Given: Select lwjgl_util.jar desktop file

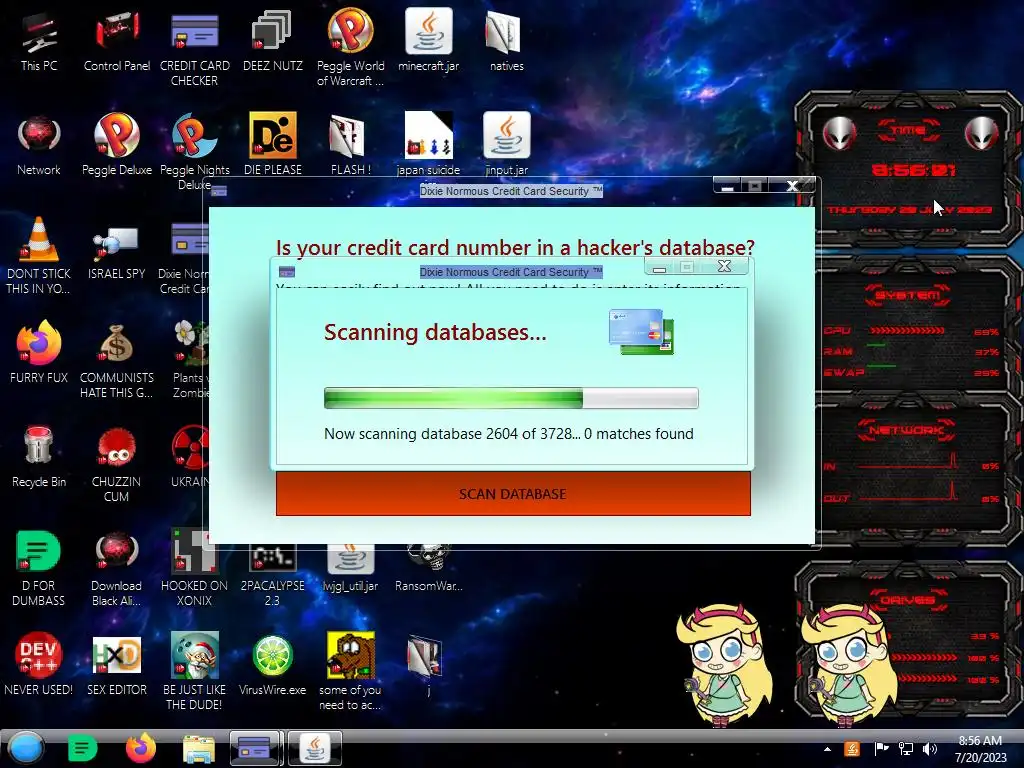Looking at the screenshot, I should pyautogui.click(x=351, y=569).
